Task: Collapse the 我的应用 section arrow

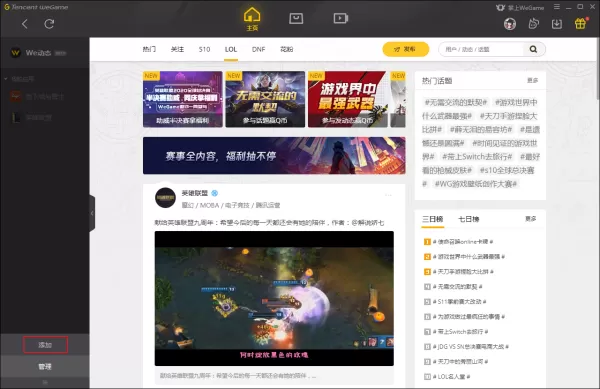Action: point(6,79)
